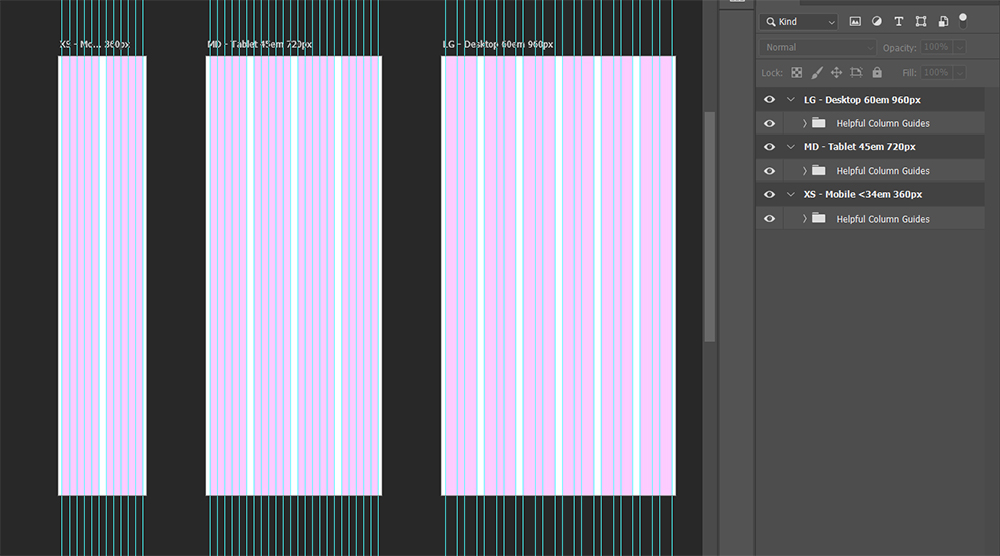Click inside the LG Desktop artboard canvas

click(558, 275)
